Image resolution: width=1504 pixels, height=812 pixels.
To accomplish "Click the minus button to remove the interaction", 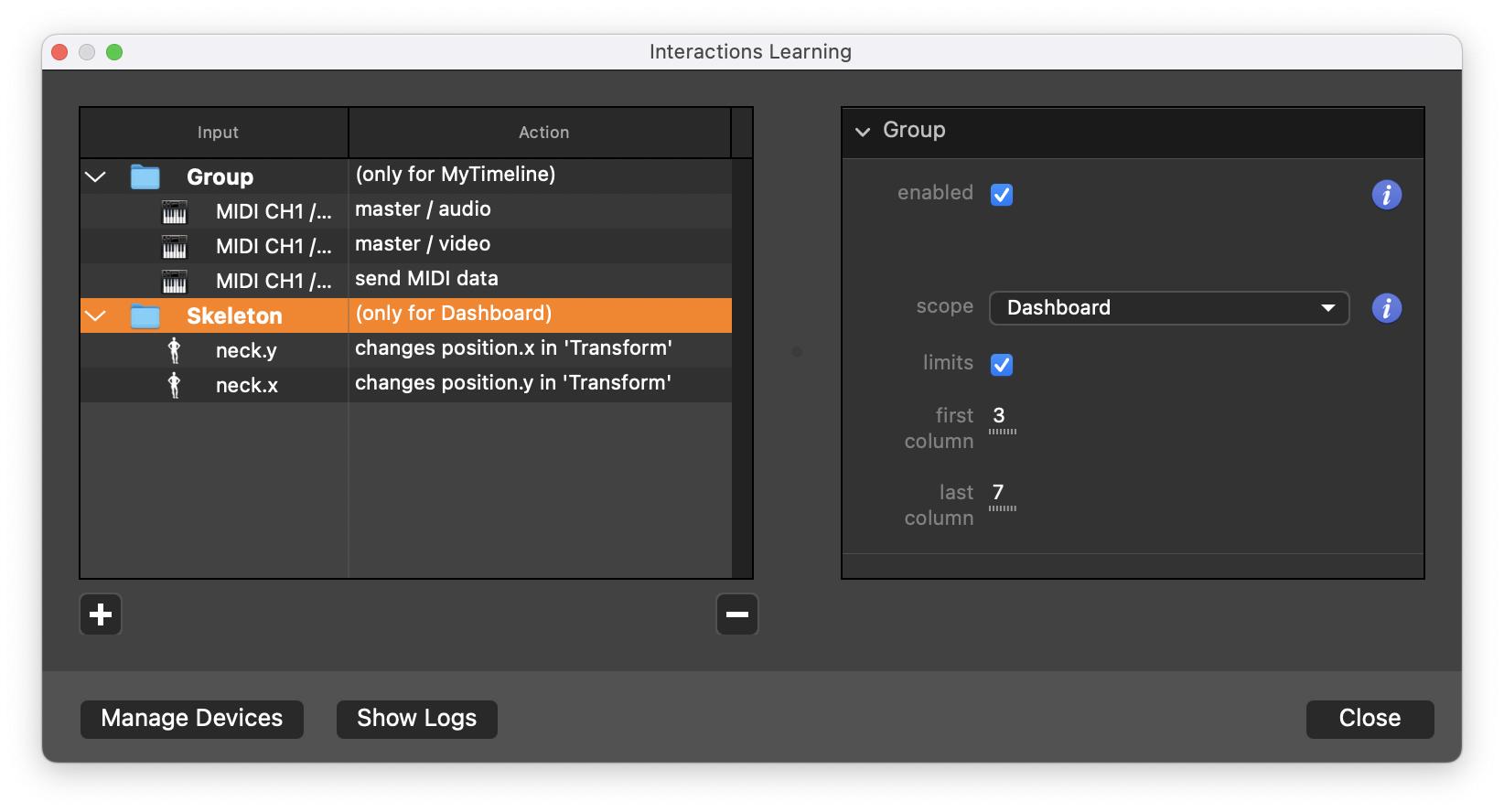I will pos(736,614).
